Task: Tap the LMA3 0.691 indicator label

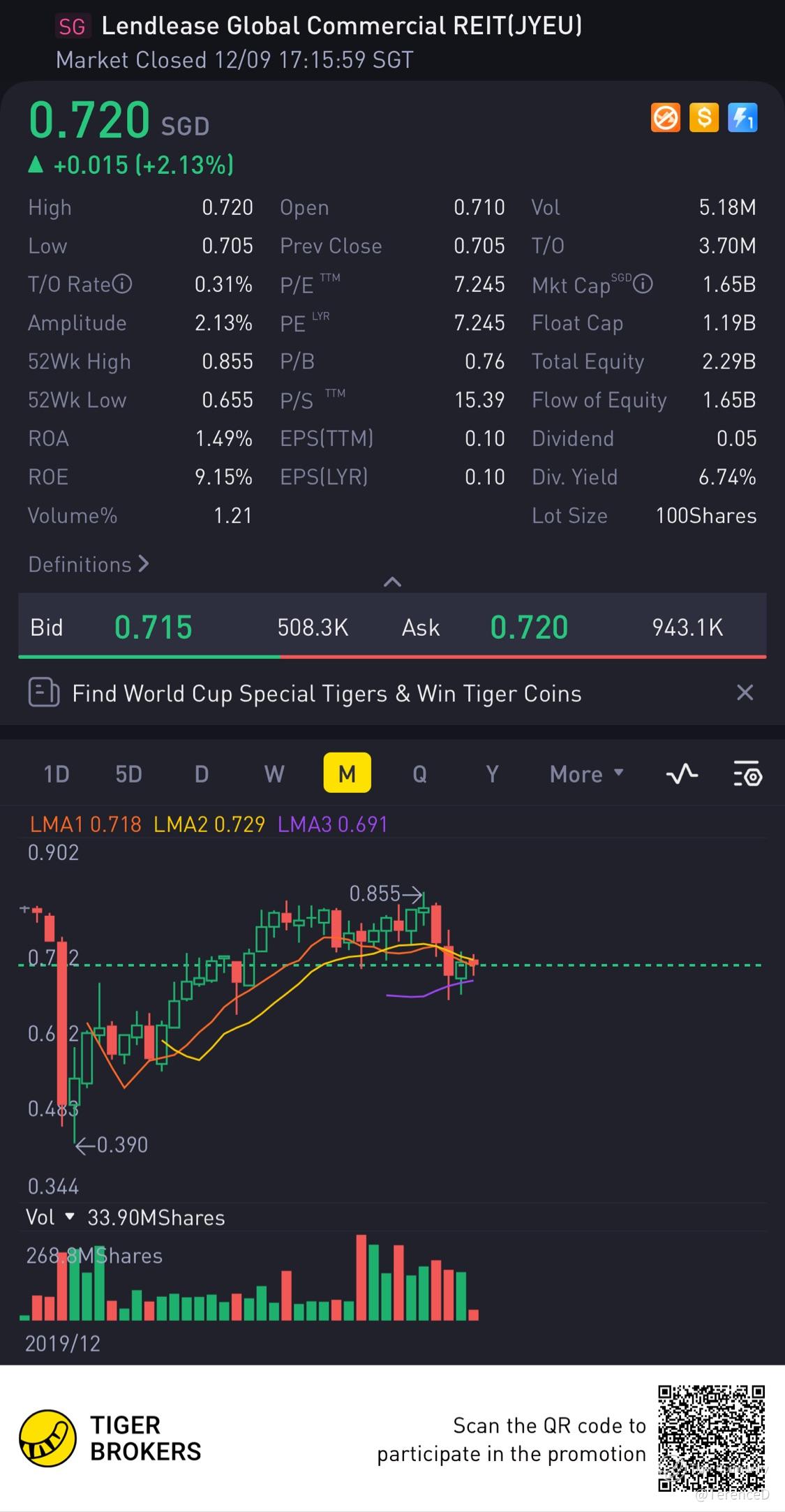Action: [333, 824]
